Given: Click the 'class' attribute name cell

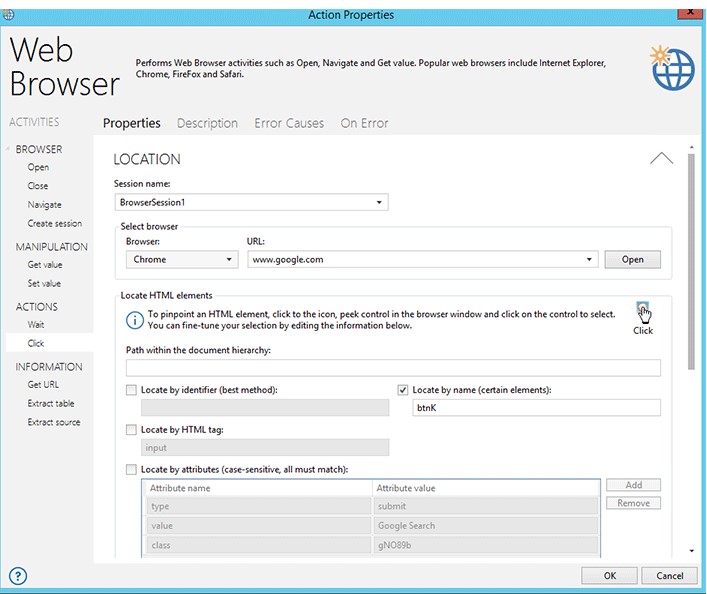Looking at the screenshot, I should click(x=258, y=545).
